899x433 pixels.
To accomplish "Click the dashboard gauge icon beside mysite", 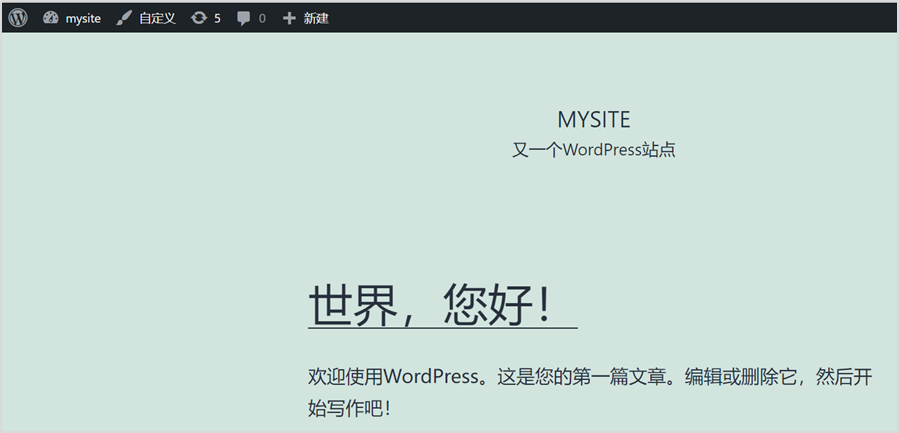I will (51, 18).
